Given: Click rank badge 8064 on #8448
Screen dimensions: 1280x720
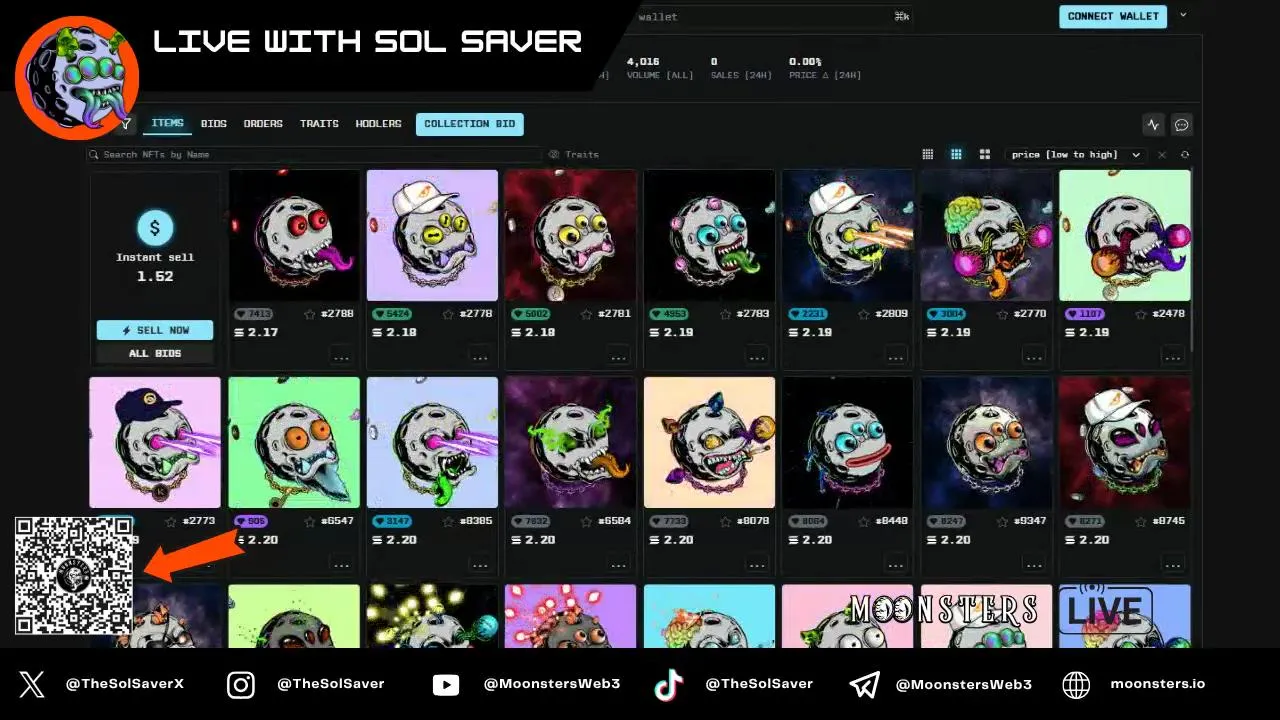Looking at the screenshot, I should [x=807, y=521].
